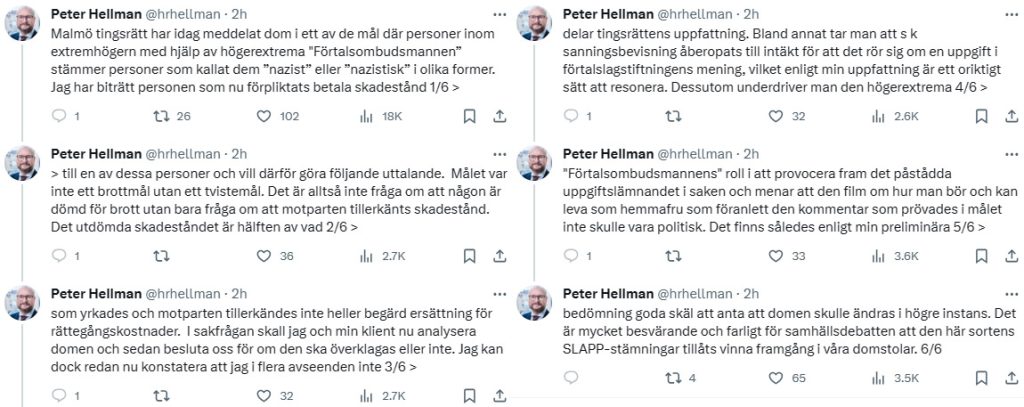Retweet the tweet ending 1/6
1024x407 pixels.
159,116
